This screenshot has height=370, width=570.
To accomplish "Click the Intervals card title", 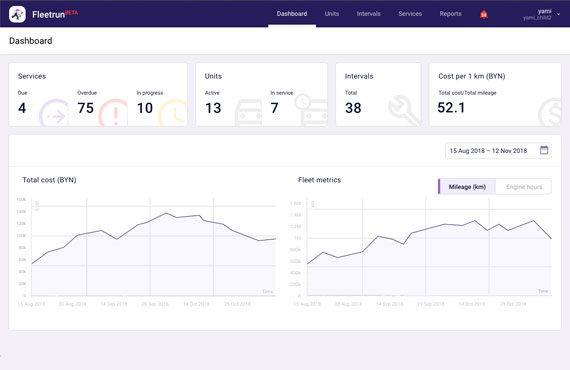I will (359, 76).
